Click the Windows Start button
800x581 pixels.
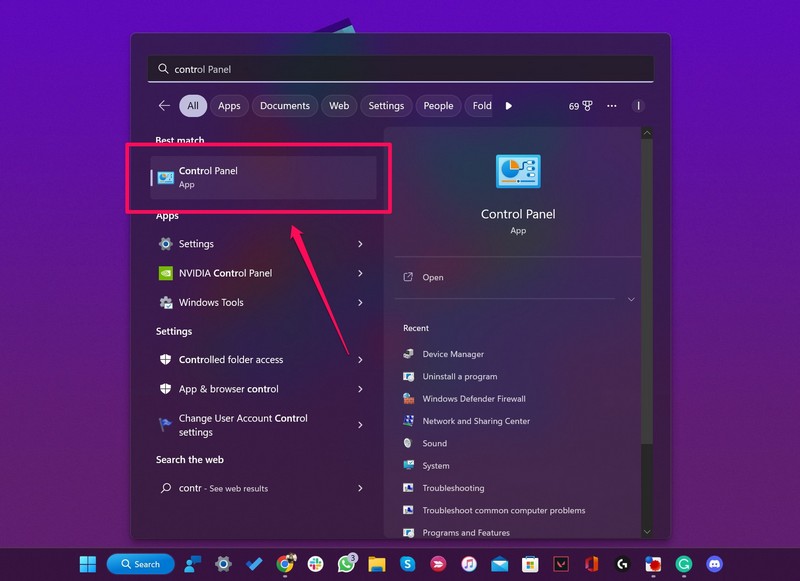[x=88, y=564]
